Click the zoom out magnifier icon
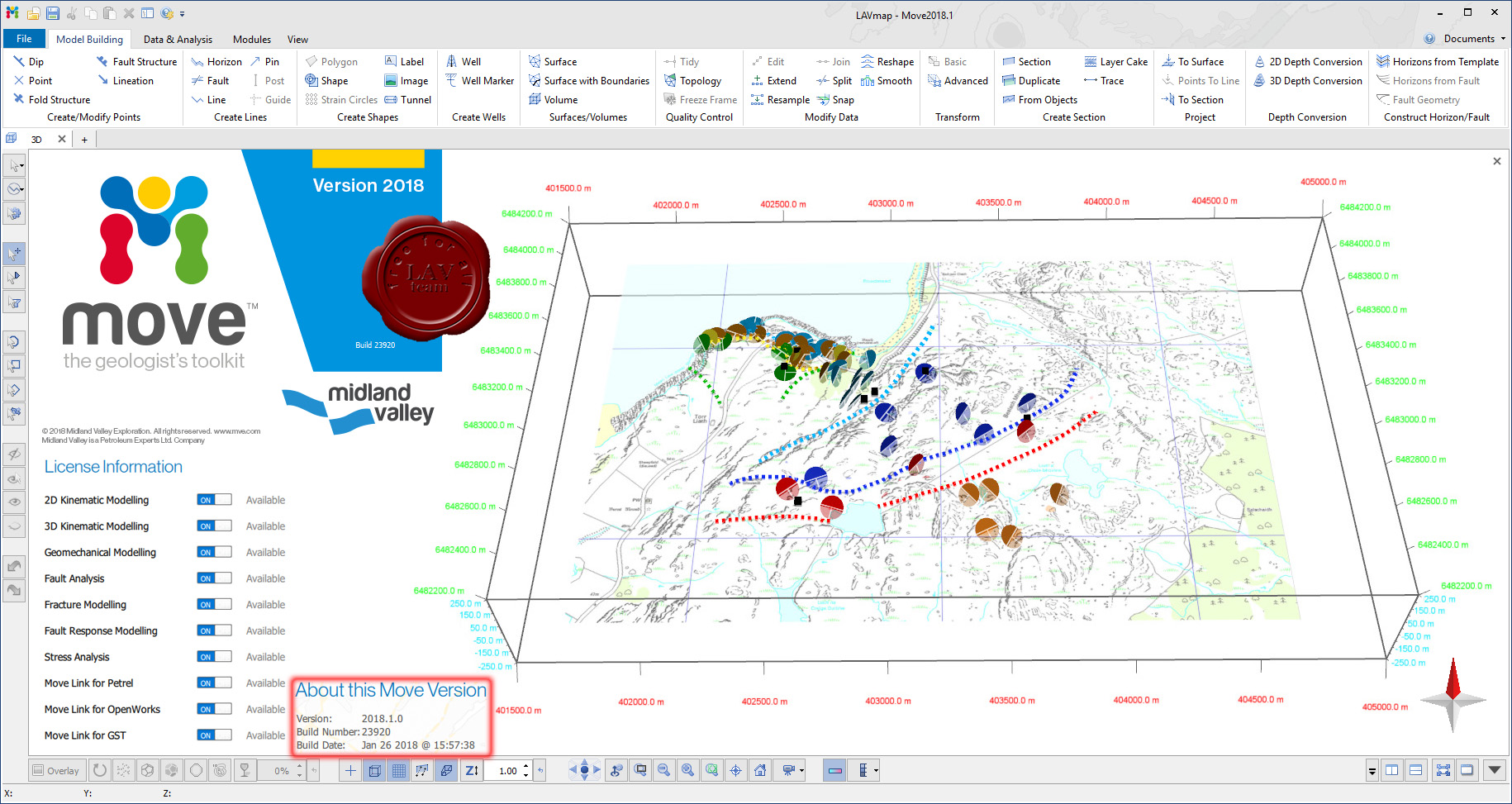This screenshot has height=804, width=1512. pyautogui.click(x=663, y=770)
